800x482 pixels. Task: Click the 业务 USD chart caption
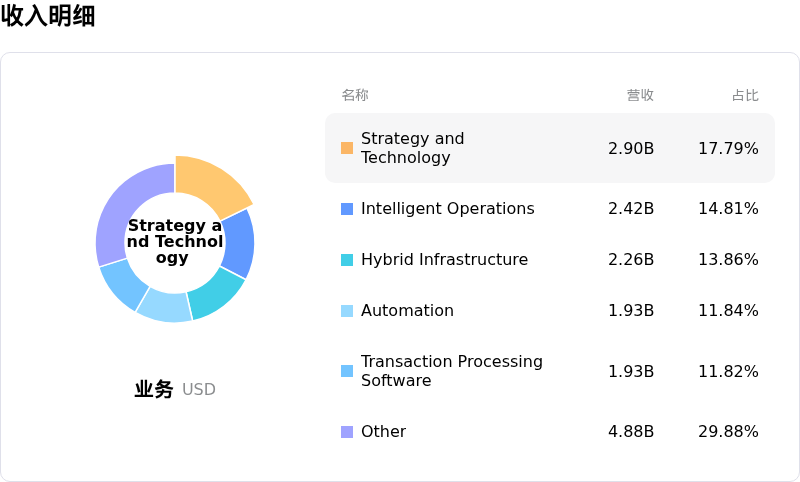[175, 389]
